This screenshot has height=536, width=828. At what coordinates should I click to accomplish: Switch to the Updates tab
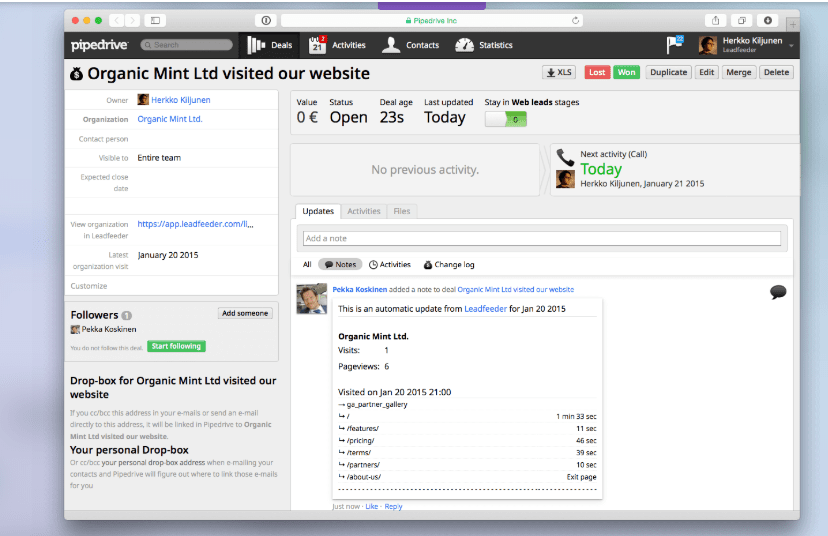(x=318, y=211)
